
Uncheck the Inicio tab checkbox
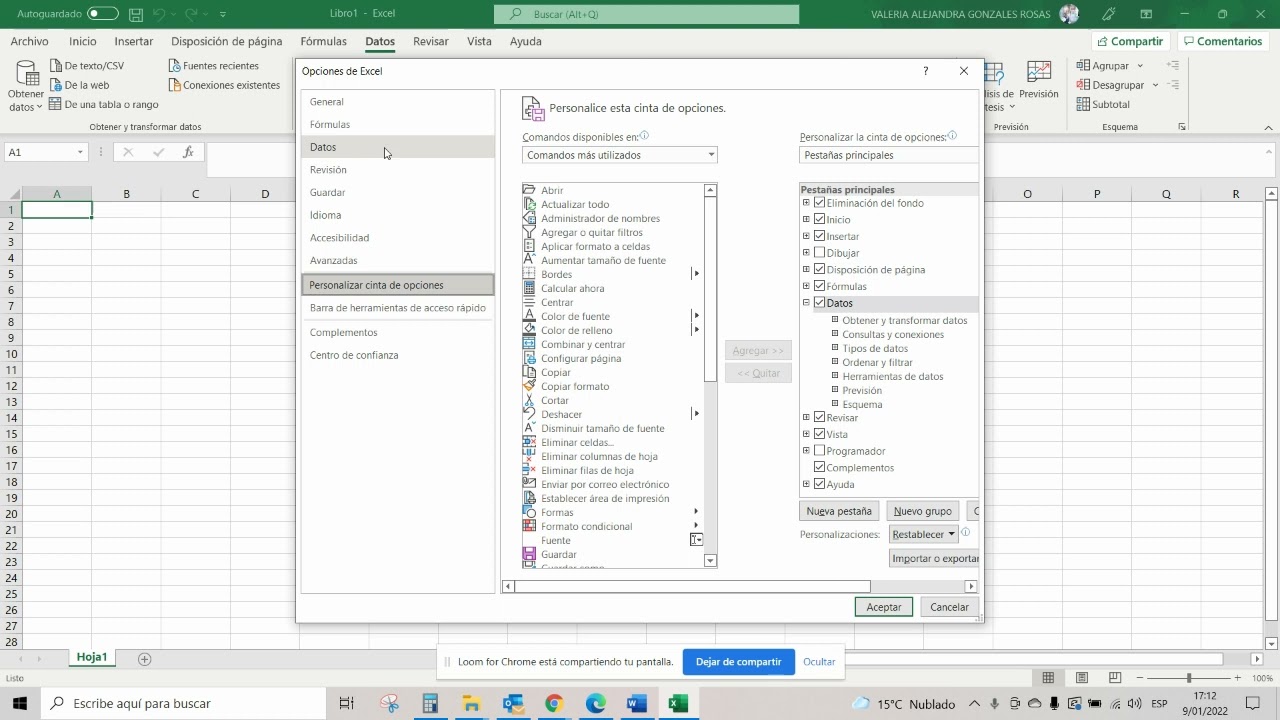(x=820, y=219)
